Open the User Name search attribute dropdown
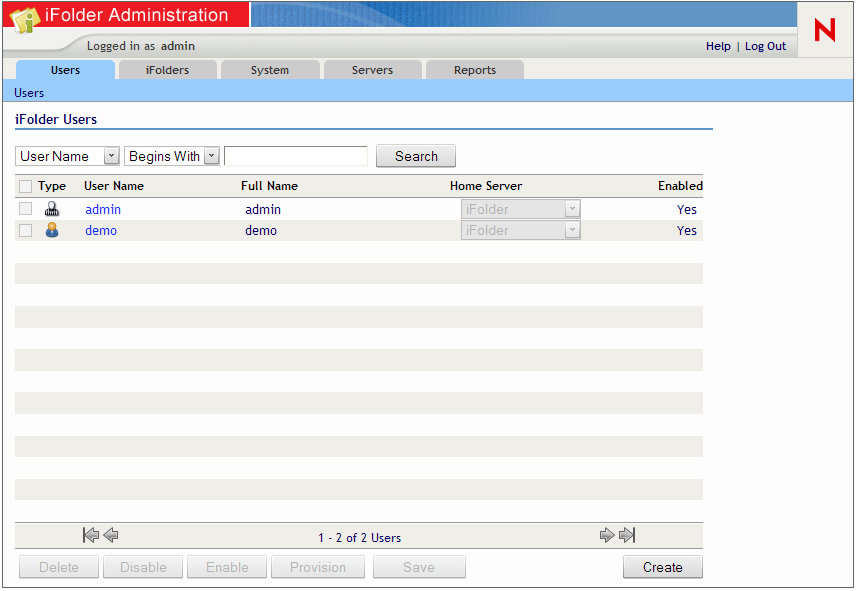The image size is (856, 591). (x=67, y=156)
